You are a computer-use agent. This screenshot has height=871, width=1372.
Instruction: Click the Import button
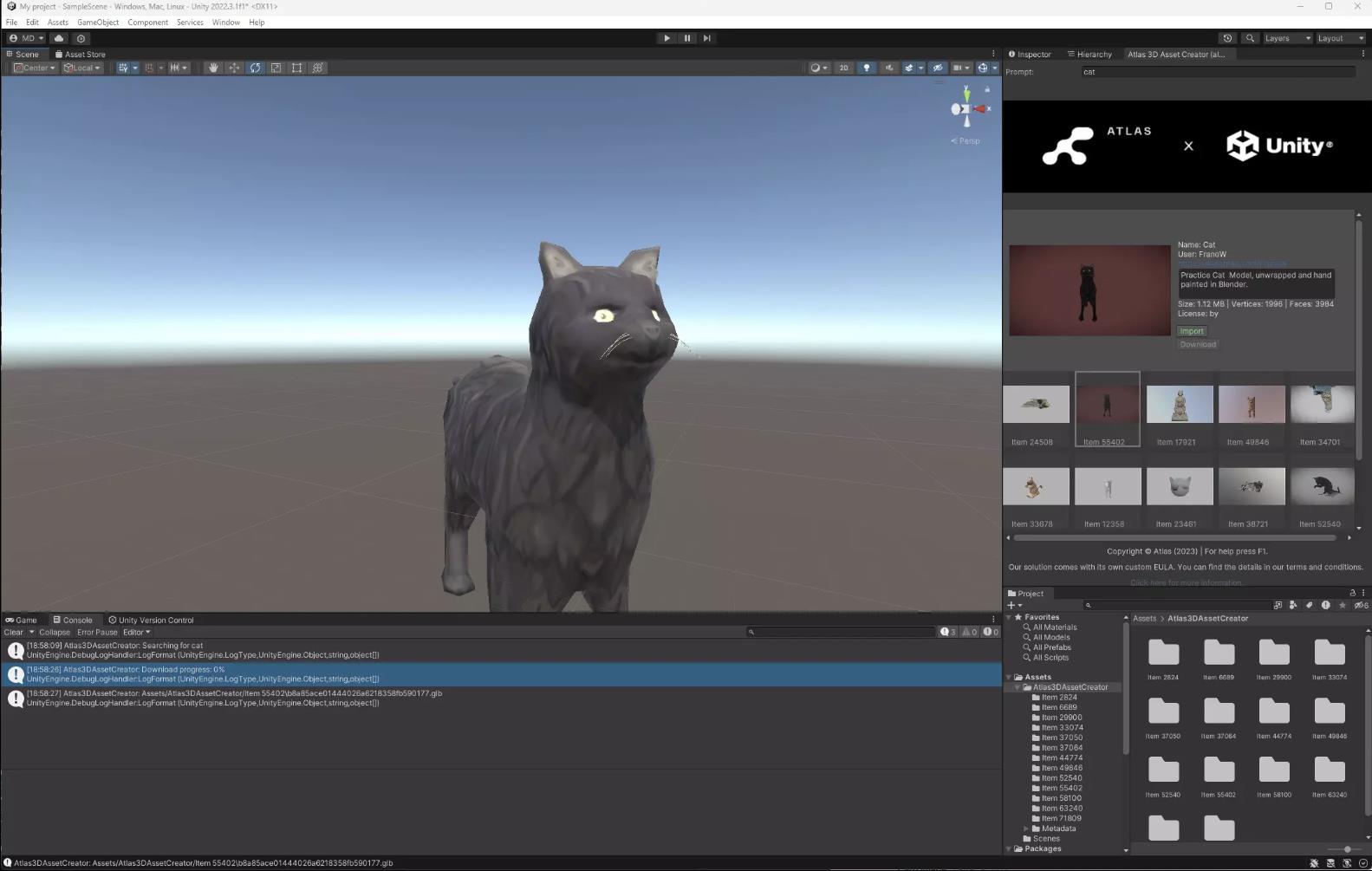click(x=1192, y=331)
